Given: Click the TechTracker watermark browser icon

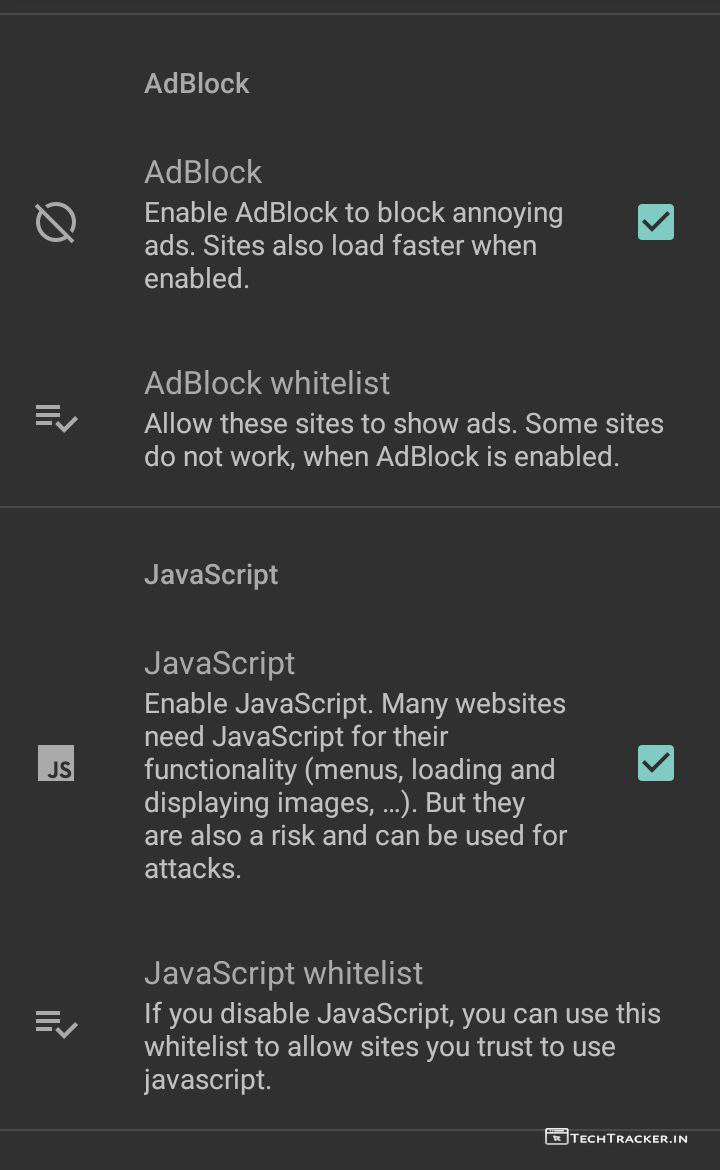Looking at the screenshot, I should point(556,1137).
